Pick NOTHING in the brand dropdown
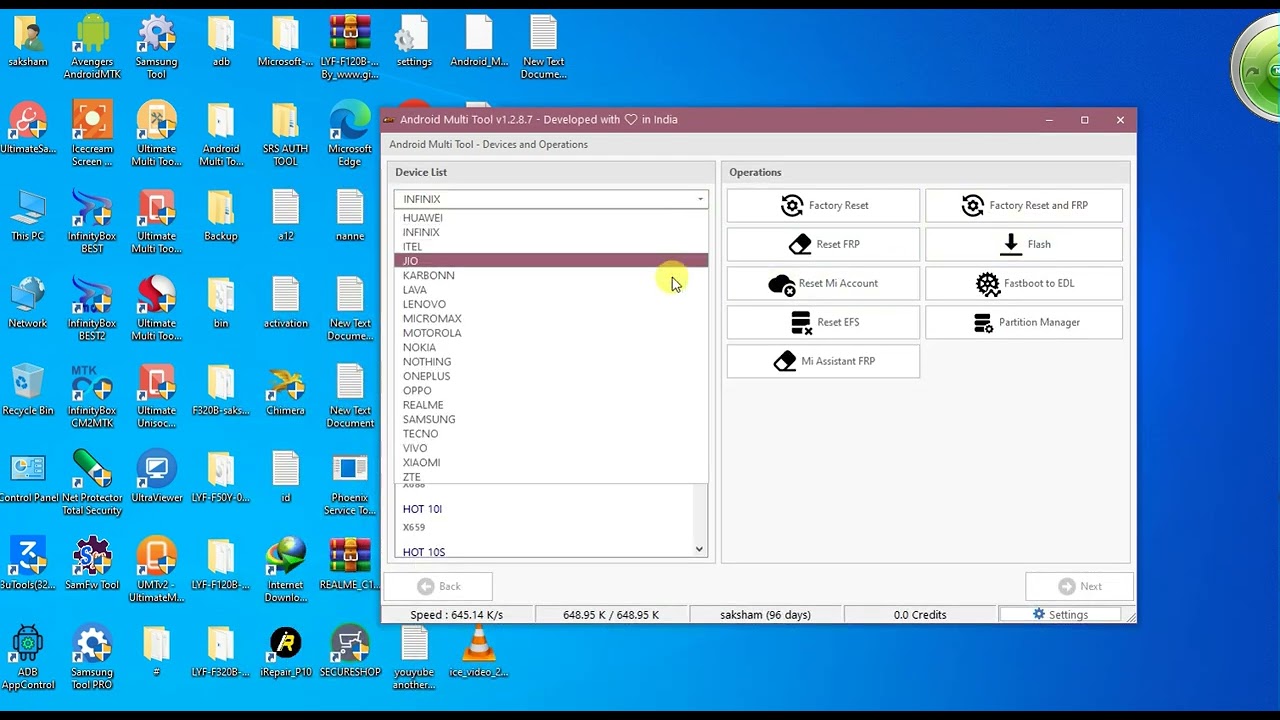 pyautogui.click(x=551, y=362)
